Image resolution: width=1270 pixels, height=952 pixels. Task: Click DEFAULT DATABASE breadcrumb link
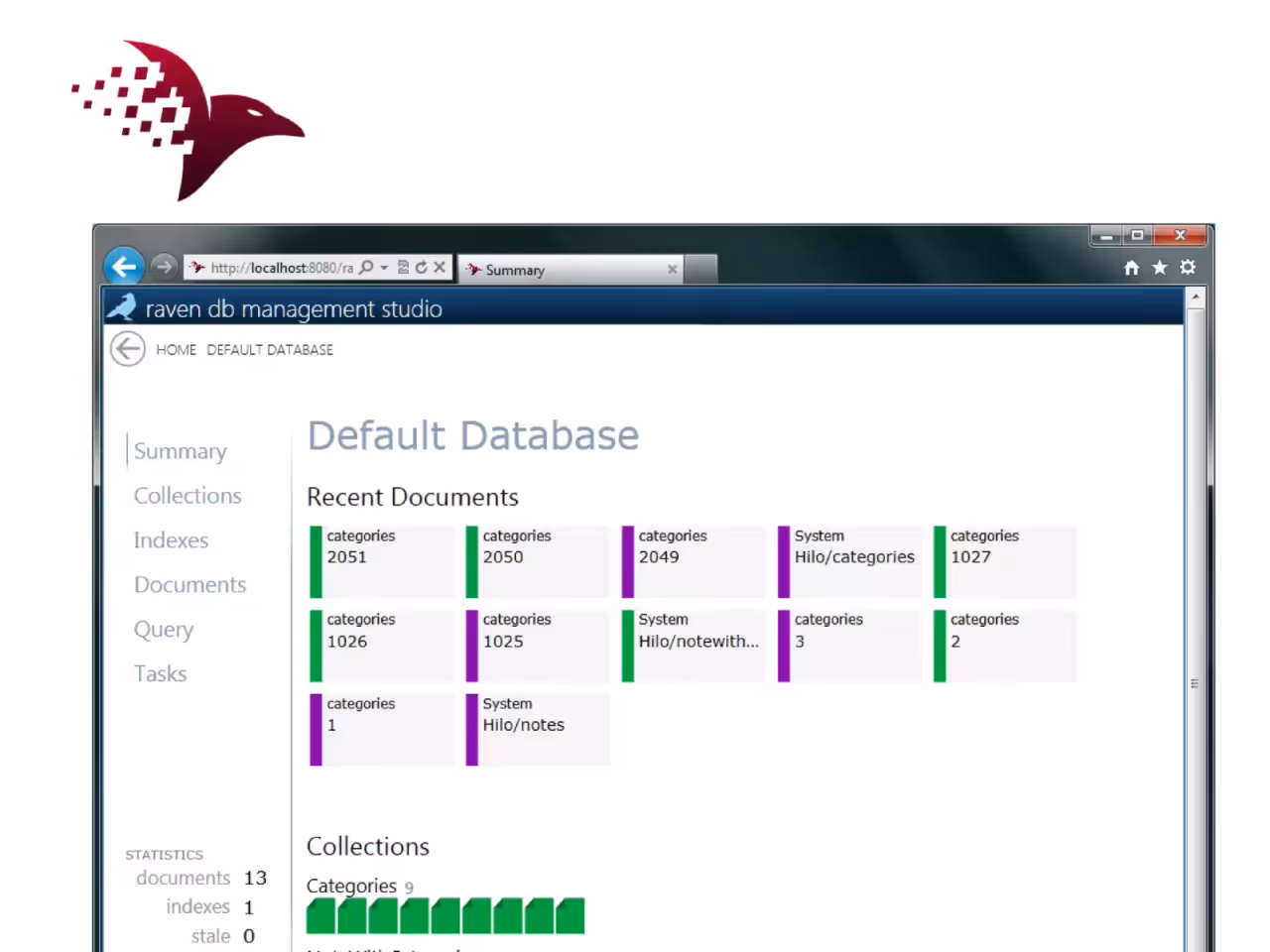270,350
